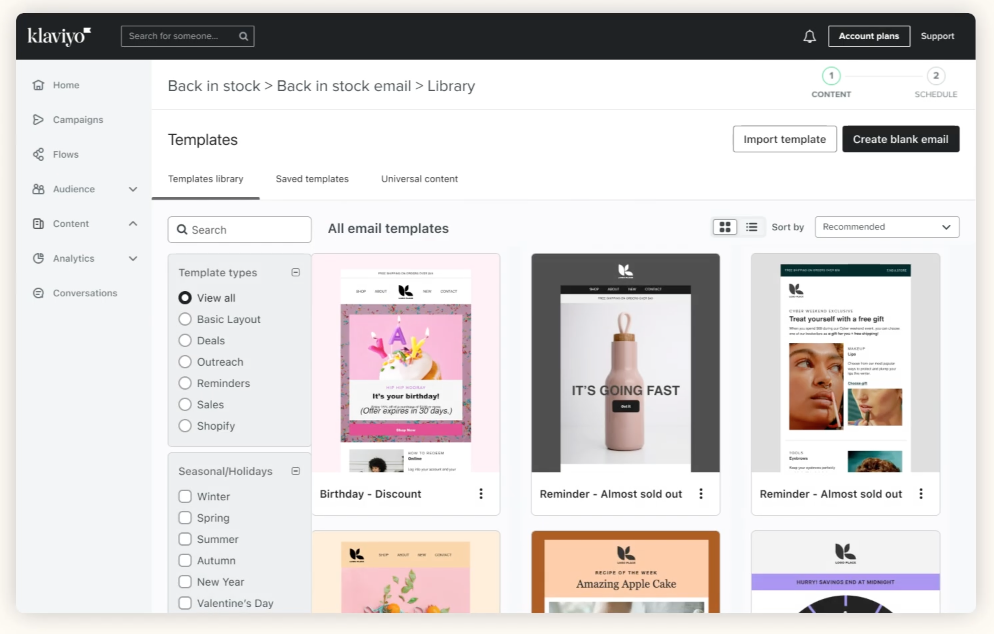The height and width of the screenshot is (634, 994).
Task: Click the Account plans button
Action: tap(869, 36)
